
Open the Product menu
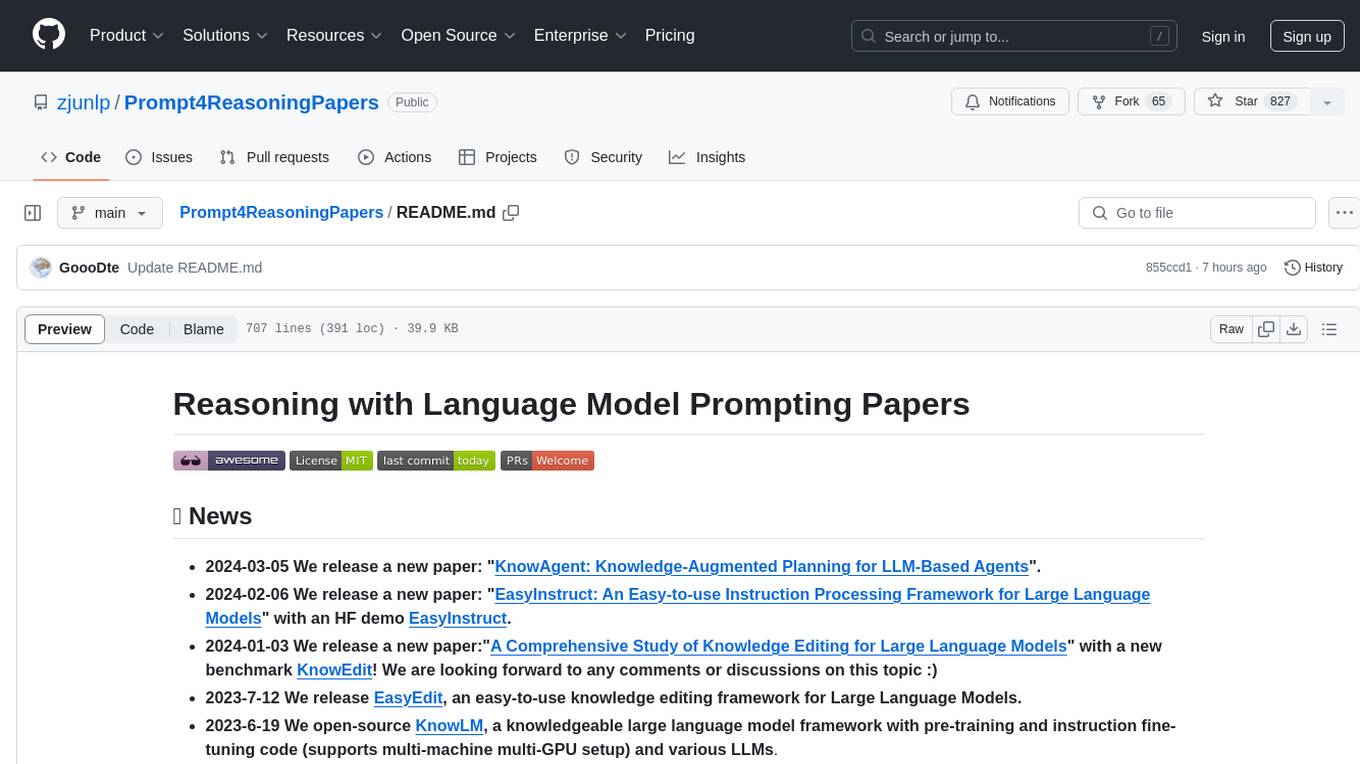click(127, 35)
